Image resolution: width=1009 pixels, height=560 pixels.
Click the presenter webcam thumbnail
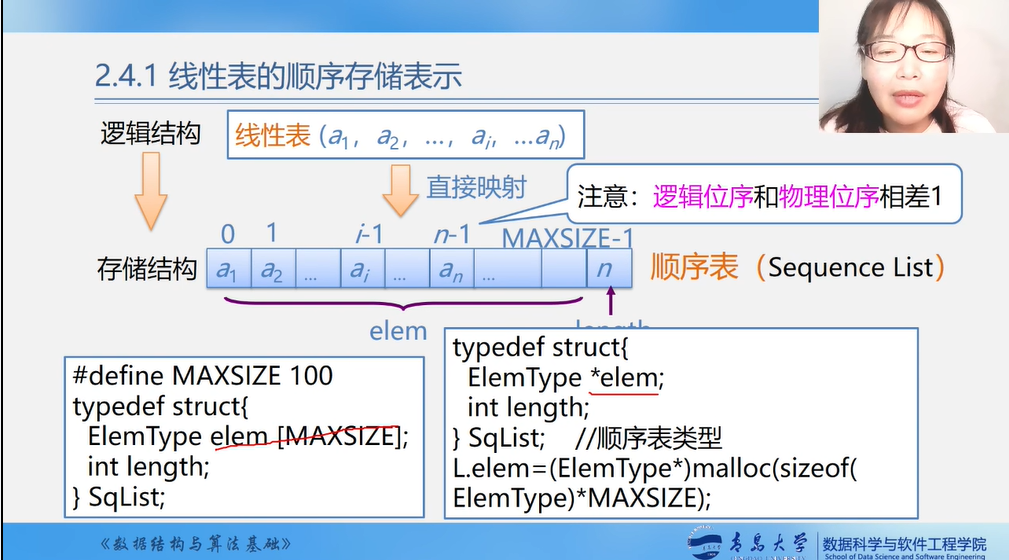pos(913,66)
